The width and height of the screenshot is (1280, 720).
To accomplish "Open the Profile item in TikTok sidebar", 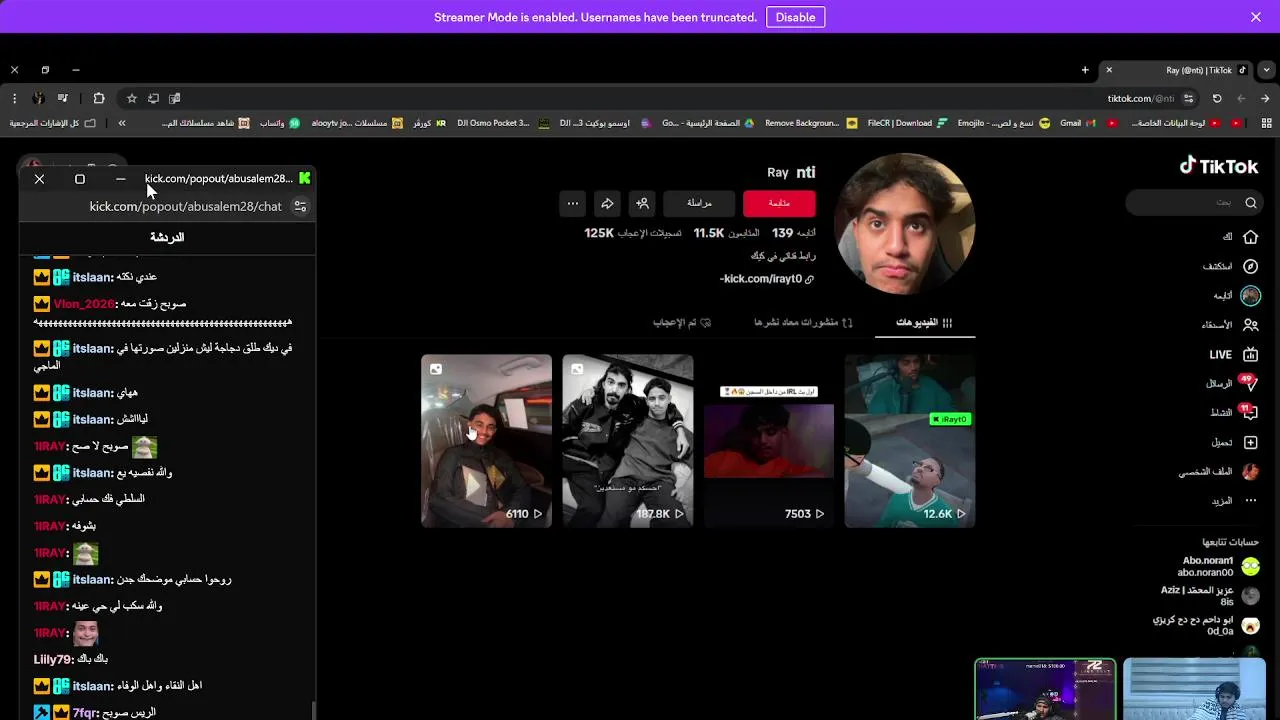I will (1219, 471).
